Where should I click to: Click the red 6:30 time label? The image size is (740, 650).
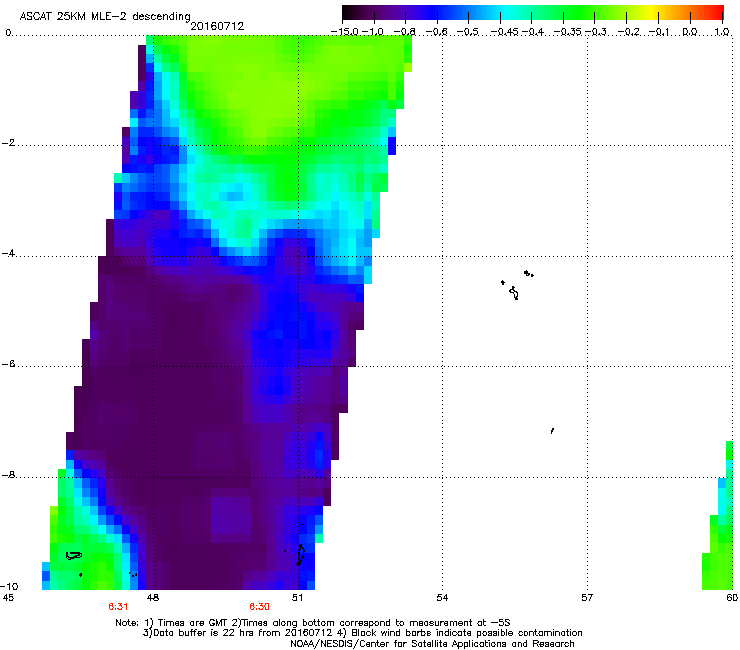coord(260,607)
